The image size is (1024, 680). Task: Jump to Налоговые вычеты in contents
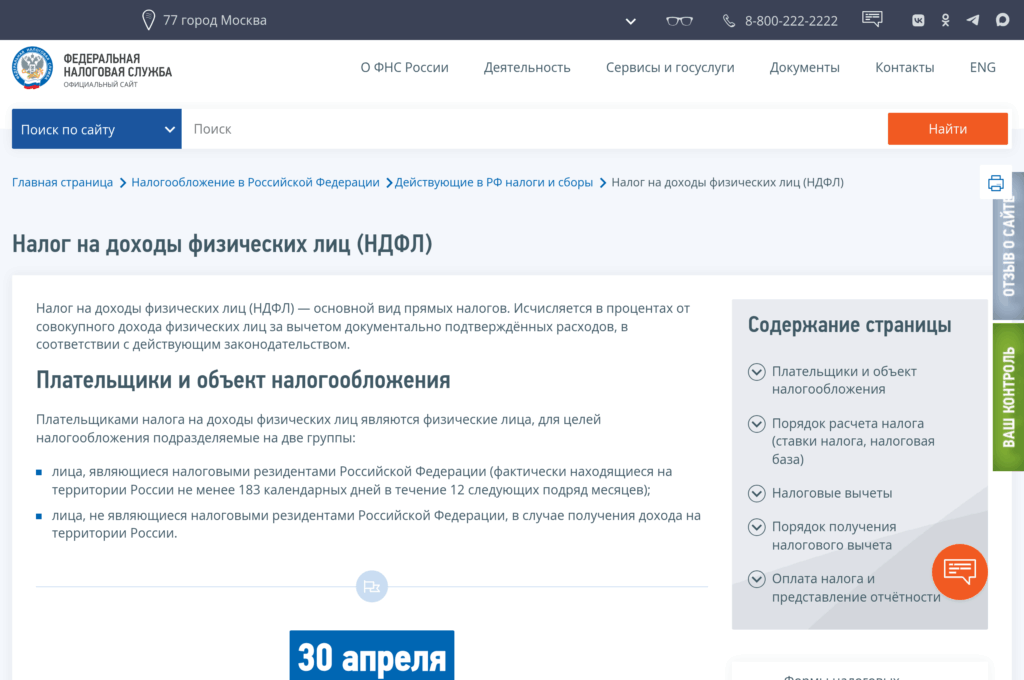(x=831, y=493)
